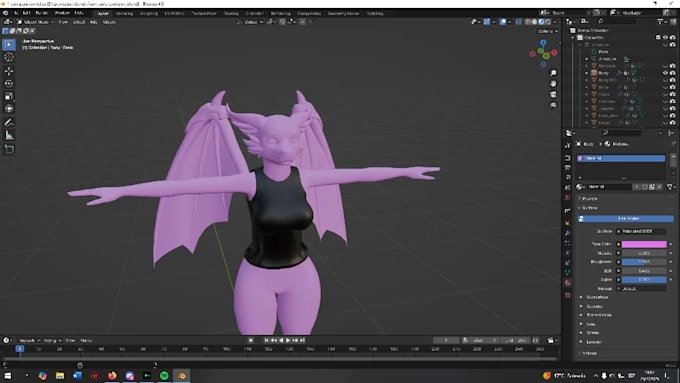Image resolution: width=680 pixels, height=383 pixels.
Task: Toggle Collection visibility eye icon
Action: point(665,37)
